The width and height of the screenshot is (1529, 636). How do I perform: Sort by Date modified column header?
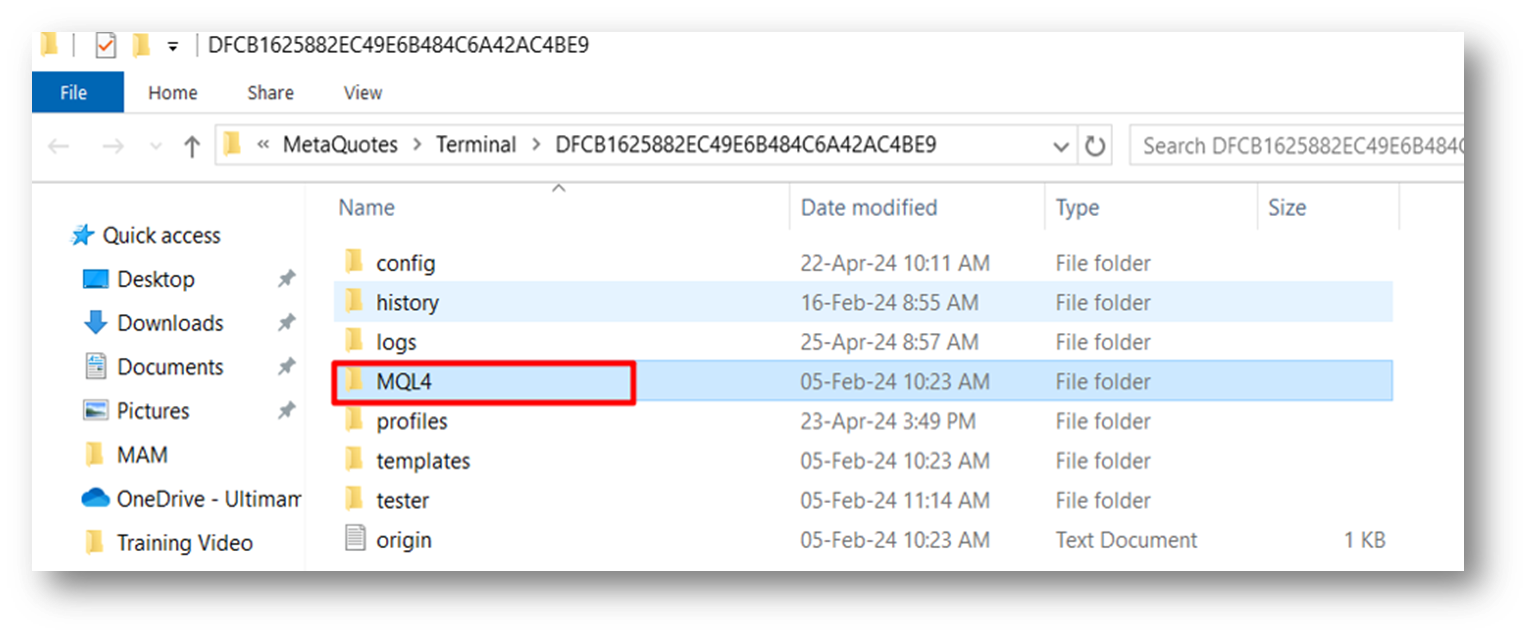[x=868, y=207]
